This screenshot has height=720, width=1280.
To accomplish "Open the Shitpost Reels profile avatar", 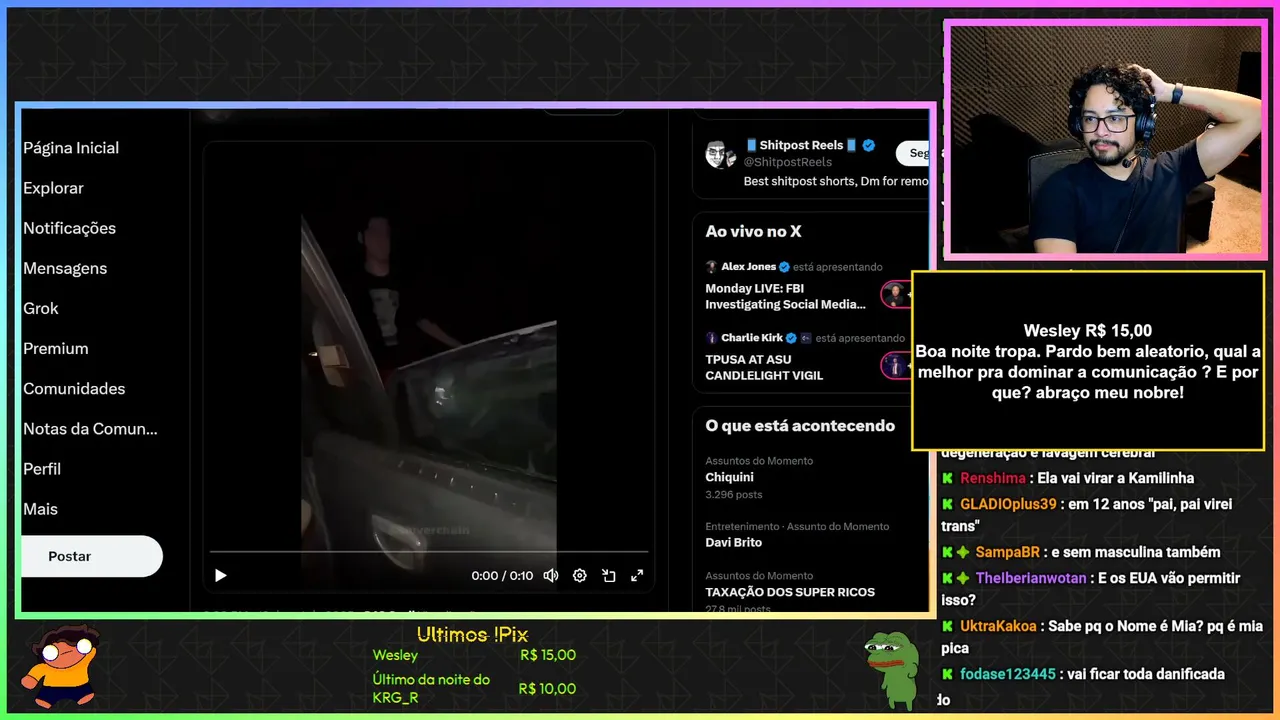I will (720, 154).
